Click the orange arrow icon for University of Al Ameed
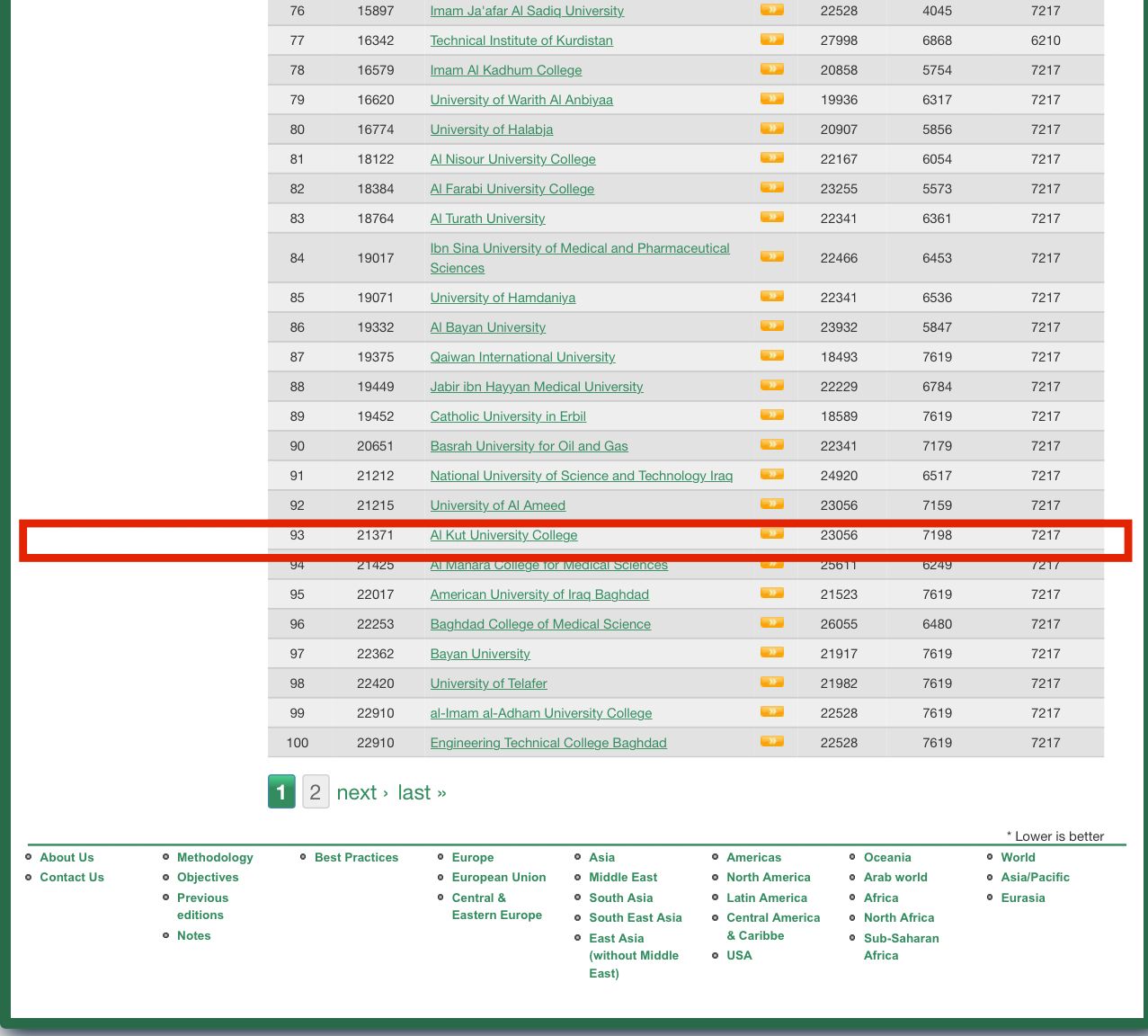The height and width of the screenshot is (1036, 1148). coord(771,505)
